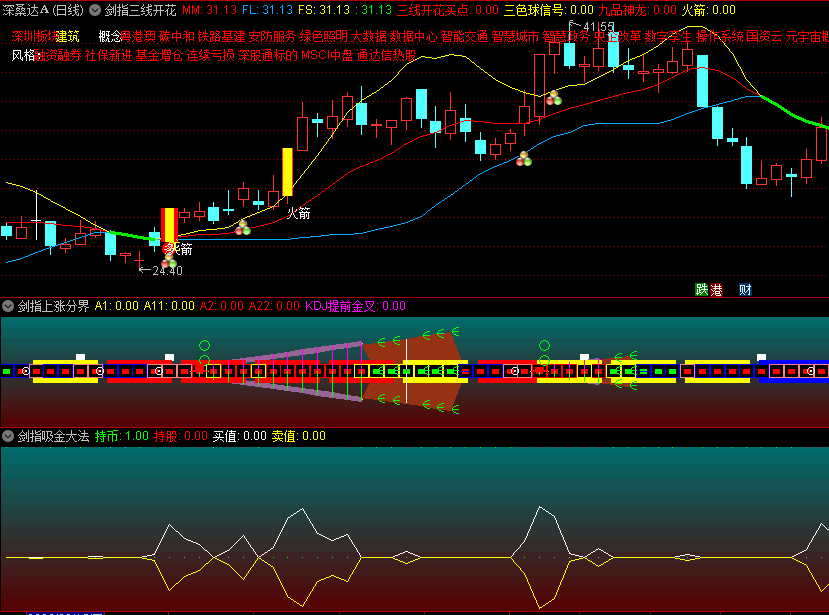Viewport: 829px width, 615px height.
Task: Click the A22: 0.00 readout
Action: pos(274,306)
